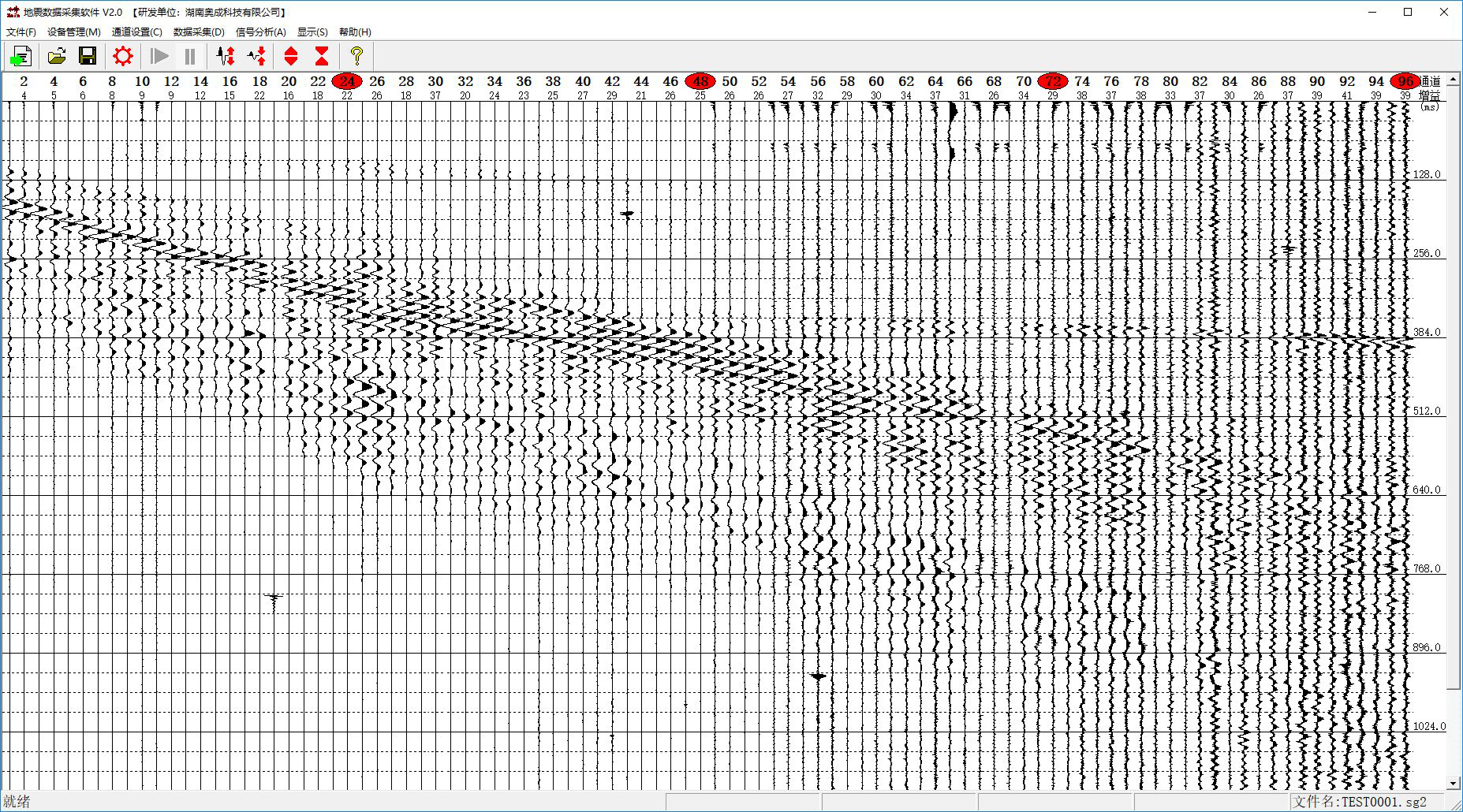Pause acquisition with the pause button
This screenshot has height=812, width=1463.
(190, 57)
